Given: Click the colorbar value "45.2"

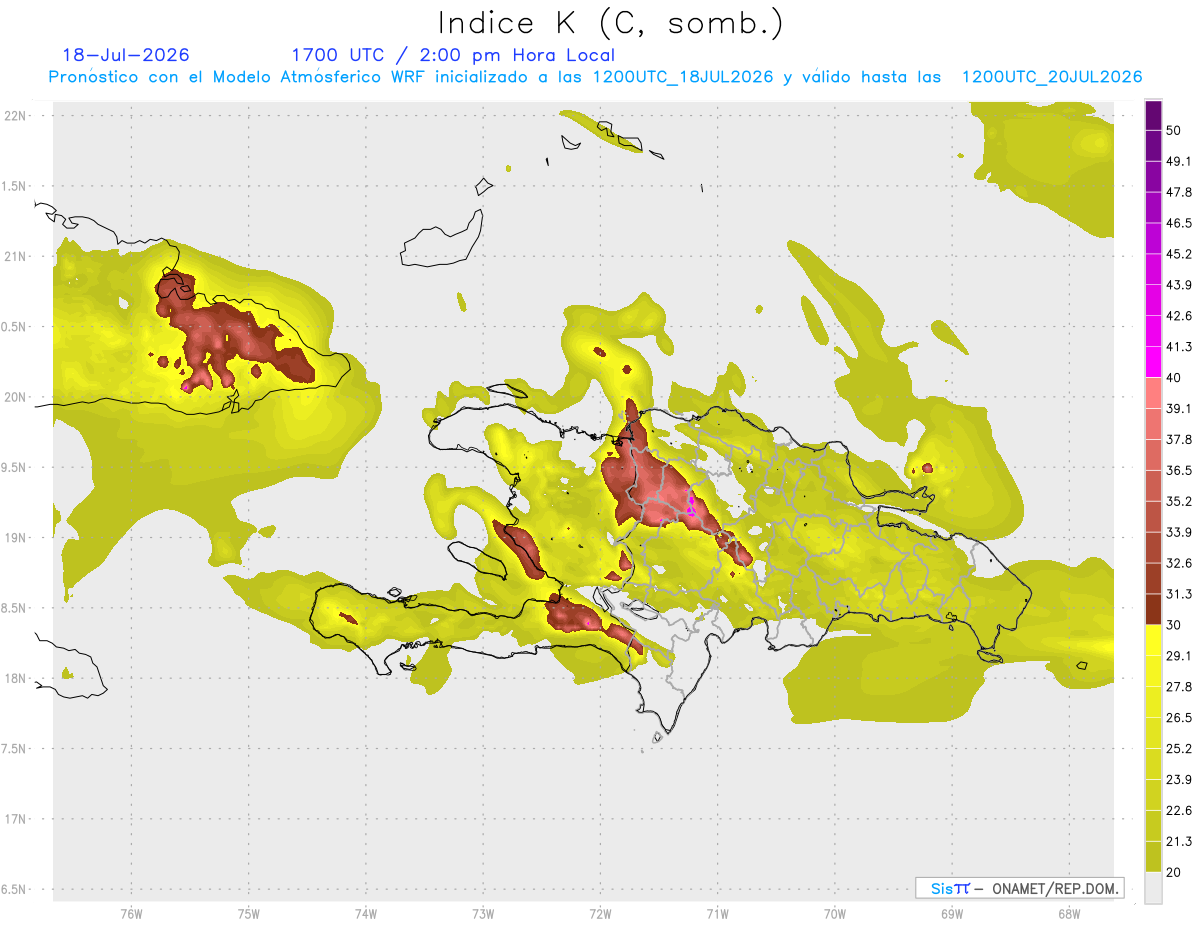Looking at the screenshot, I should 1179,254.
